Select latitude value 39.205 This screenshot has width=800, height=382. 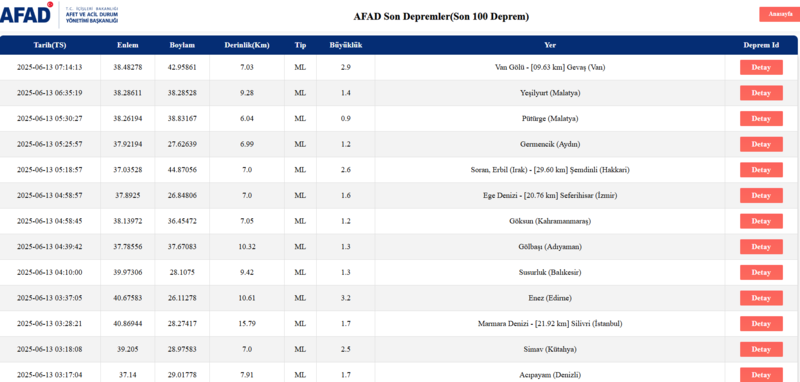128,349
